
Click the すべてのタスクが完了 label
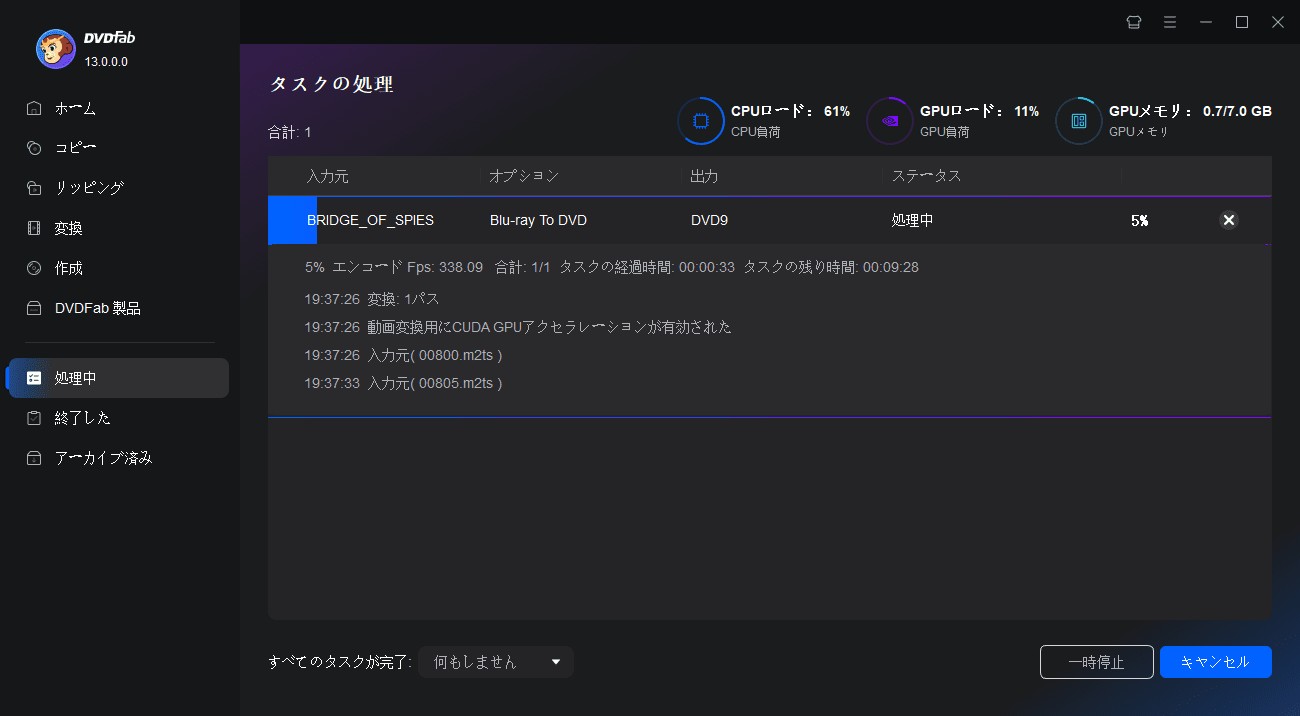click(x=340, y=662)
